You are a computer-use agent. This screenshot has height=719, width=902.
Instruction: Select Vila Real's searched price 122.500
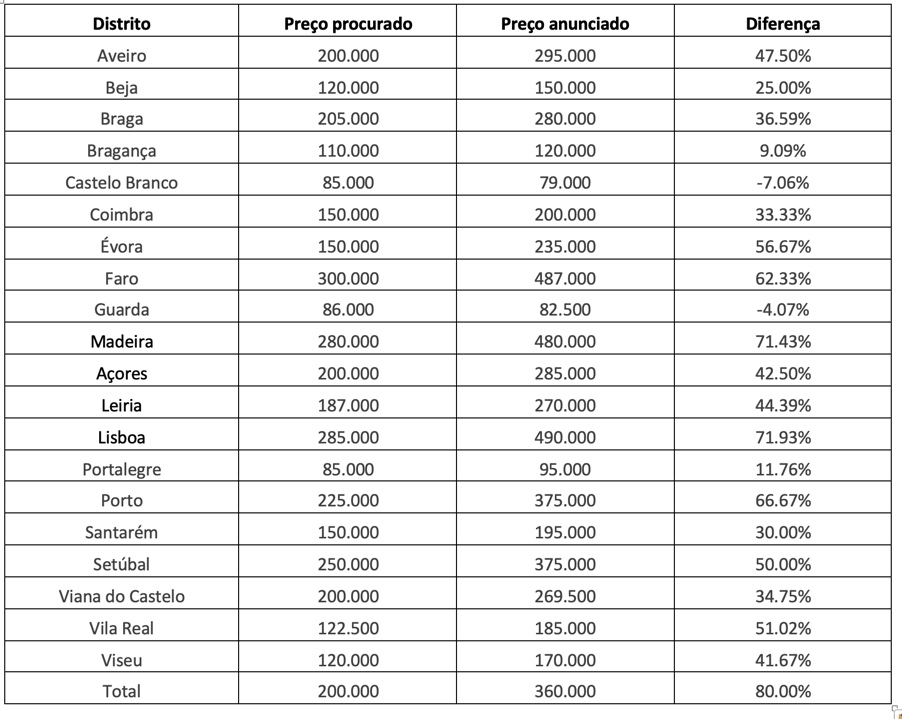coord(348,628)
